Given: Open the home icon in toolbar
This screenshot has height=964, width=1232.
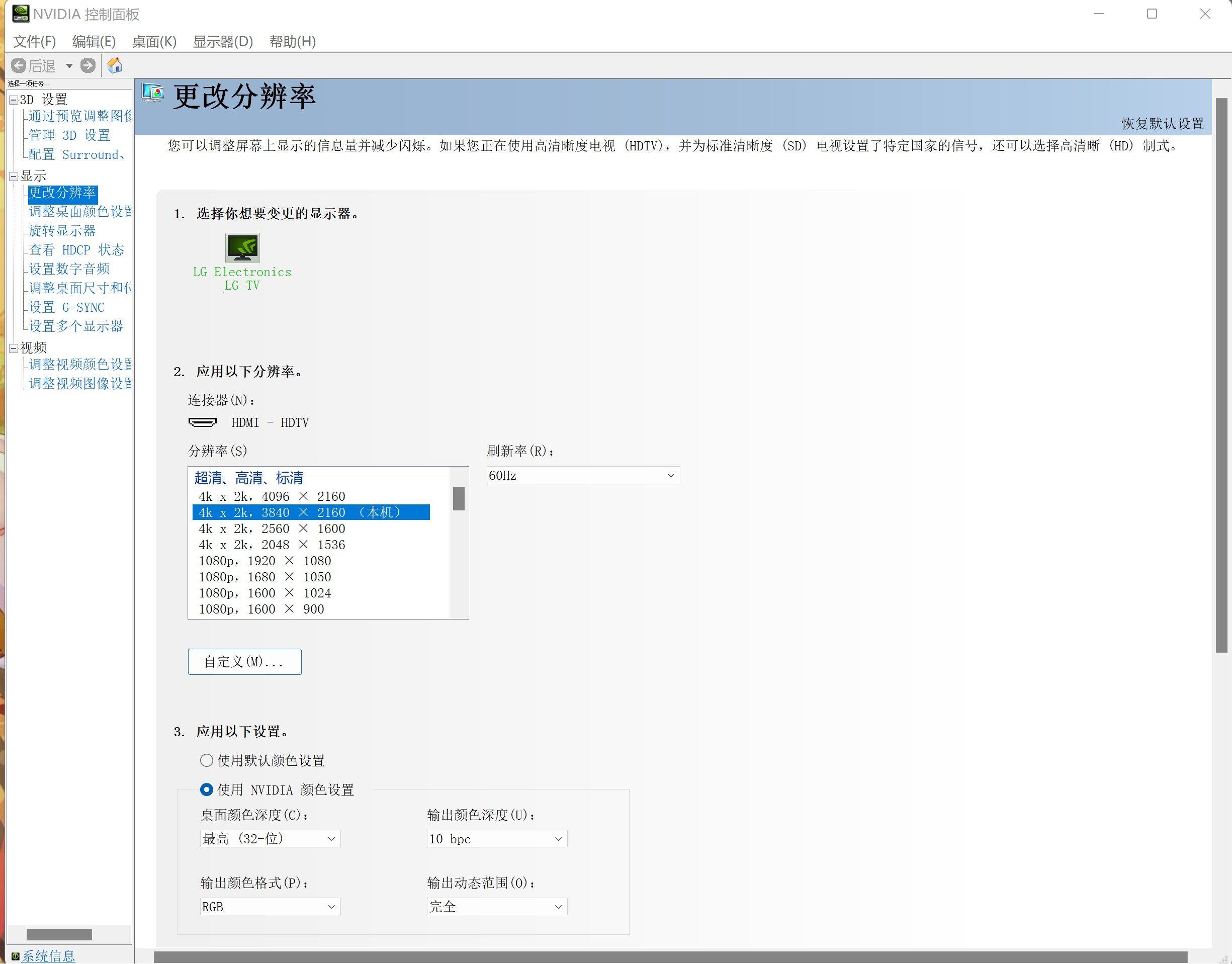Looking at the screenshot, I should pyautogui.click(x=115, y=65).
